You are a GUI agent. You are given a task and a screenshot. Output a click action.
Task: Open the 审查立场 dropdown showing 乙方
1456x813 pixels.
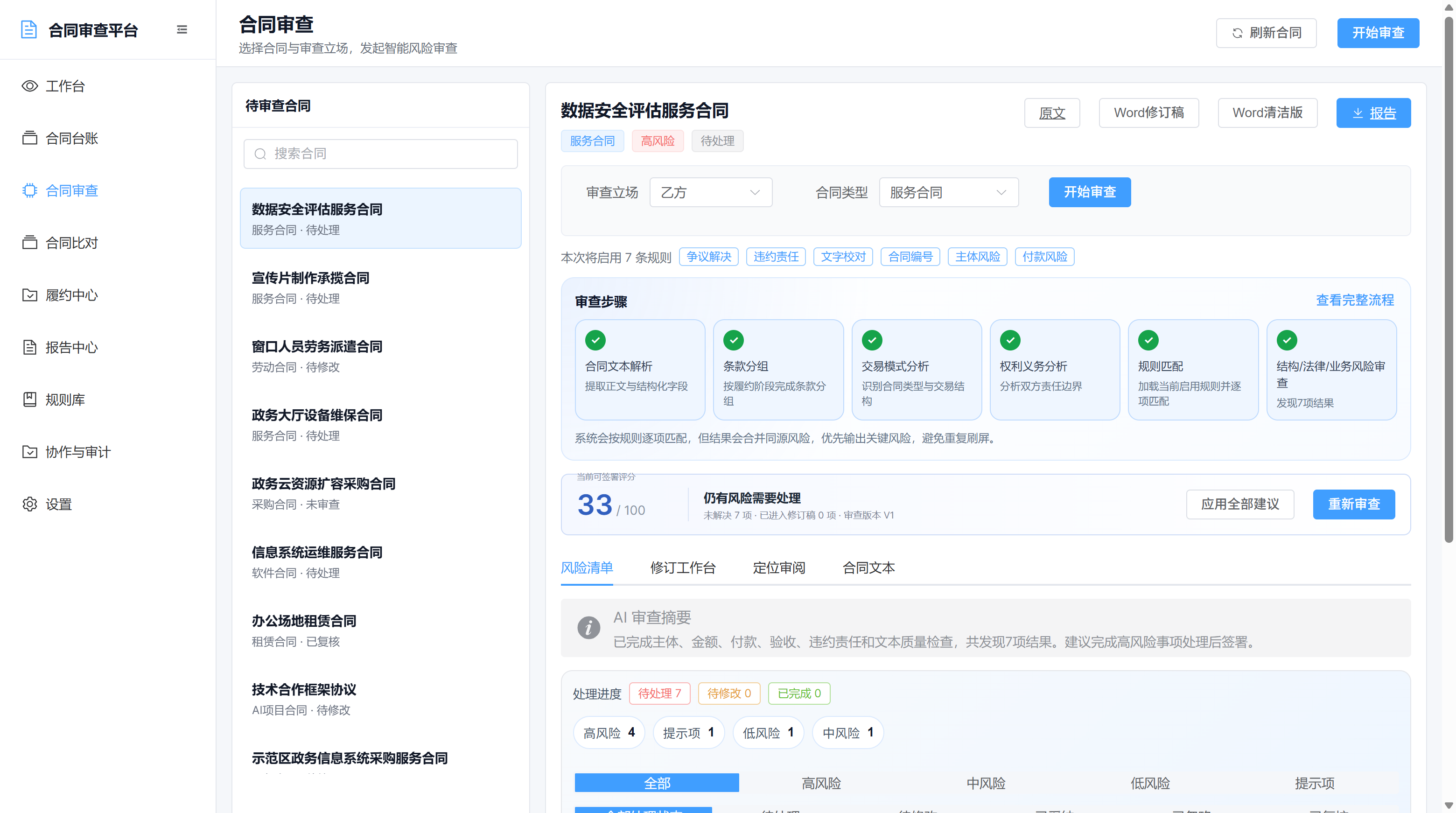click(710, 192)
